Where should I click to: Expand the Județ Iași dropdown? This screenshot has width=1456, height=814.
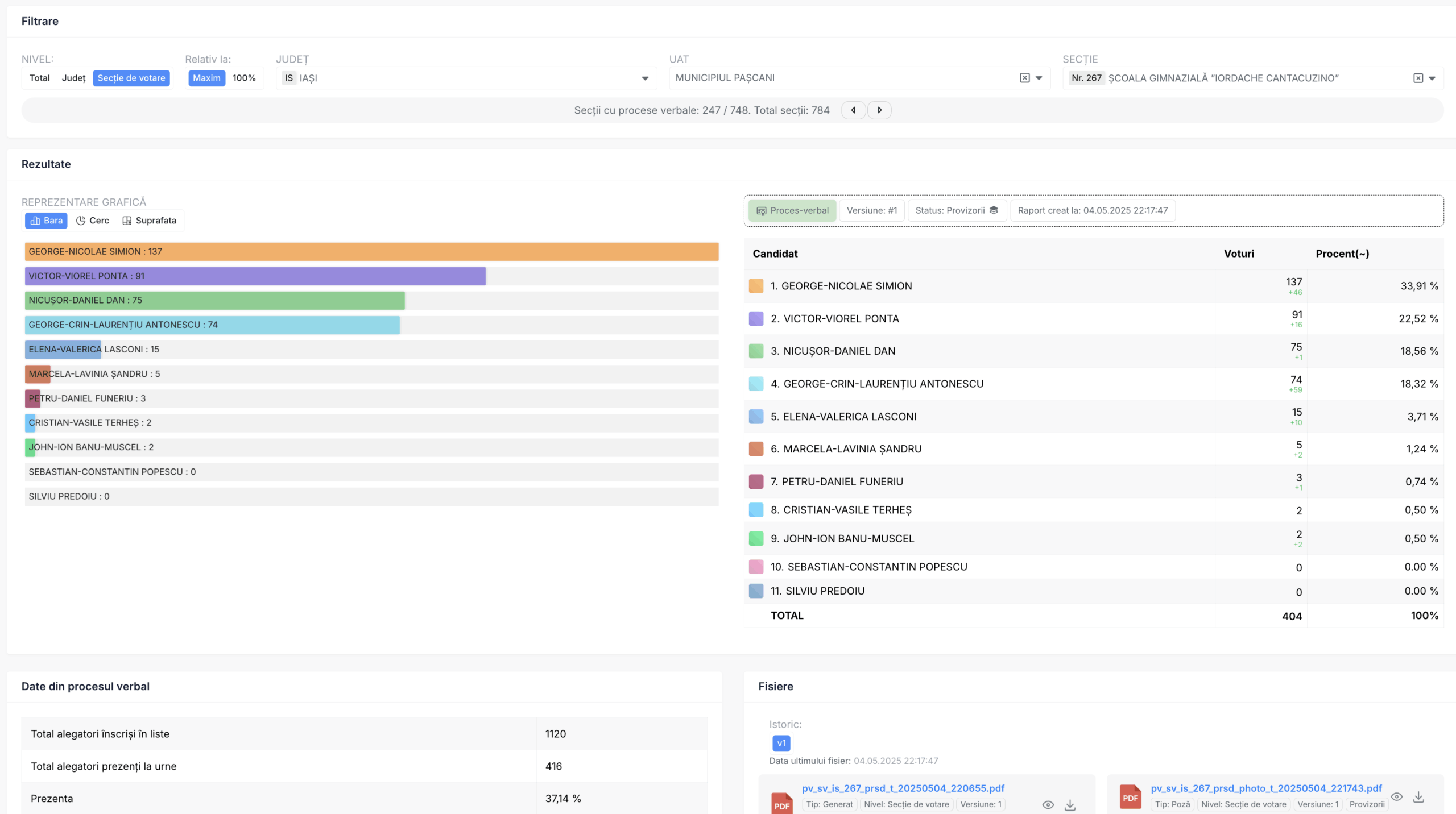point(645,78)
